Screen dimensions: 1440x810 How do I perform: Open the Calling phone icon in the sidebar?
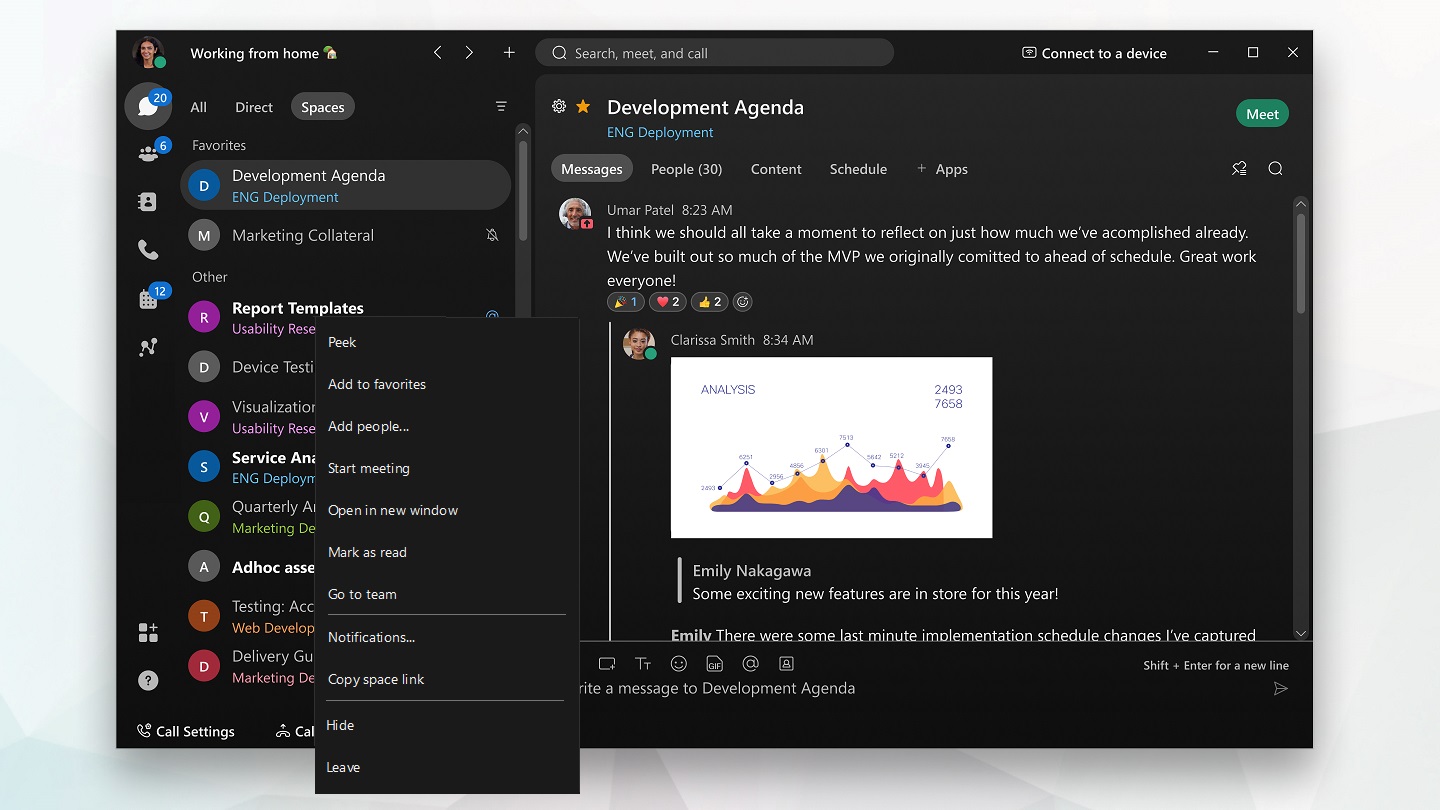click(148, 250)
